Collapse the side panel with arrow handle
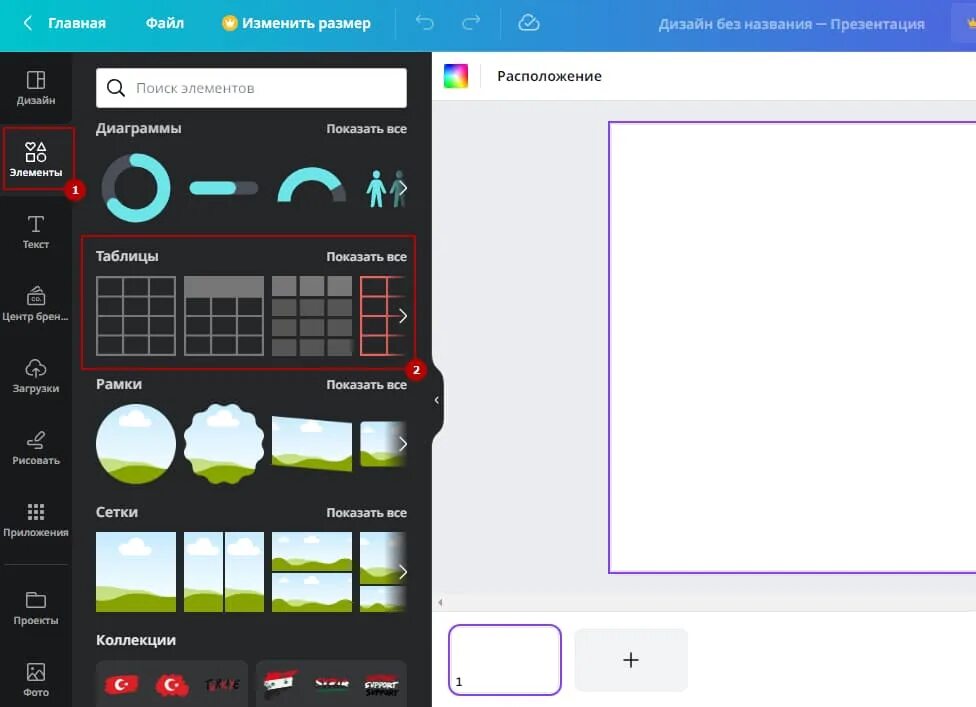Image resolution: width=976 pixels, height=707 pixels. point(437,400)
